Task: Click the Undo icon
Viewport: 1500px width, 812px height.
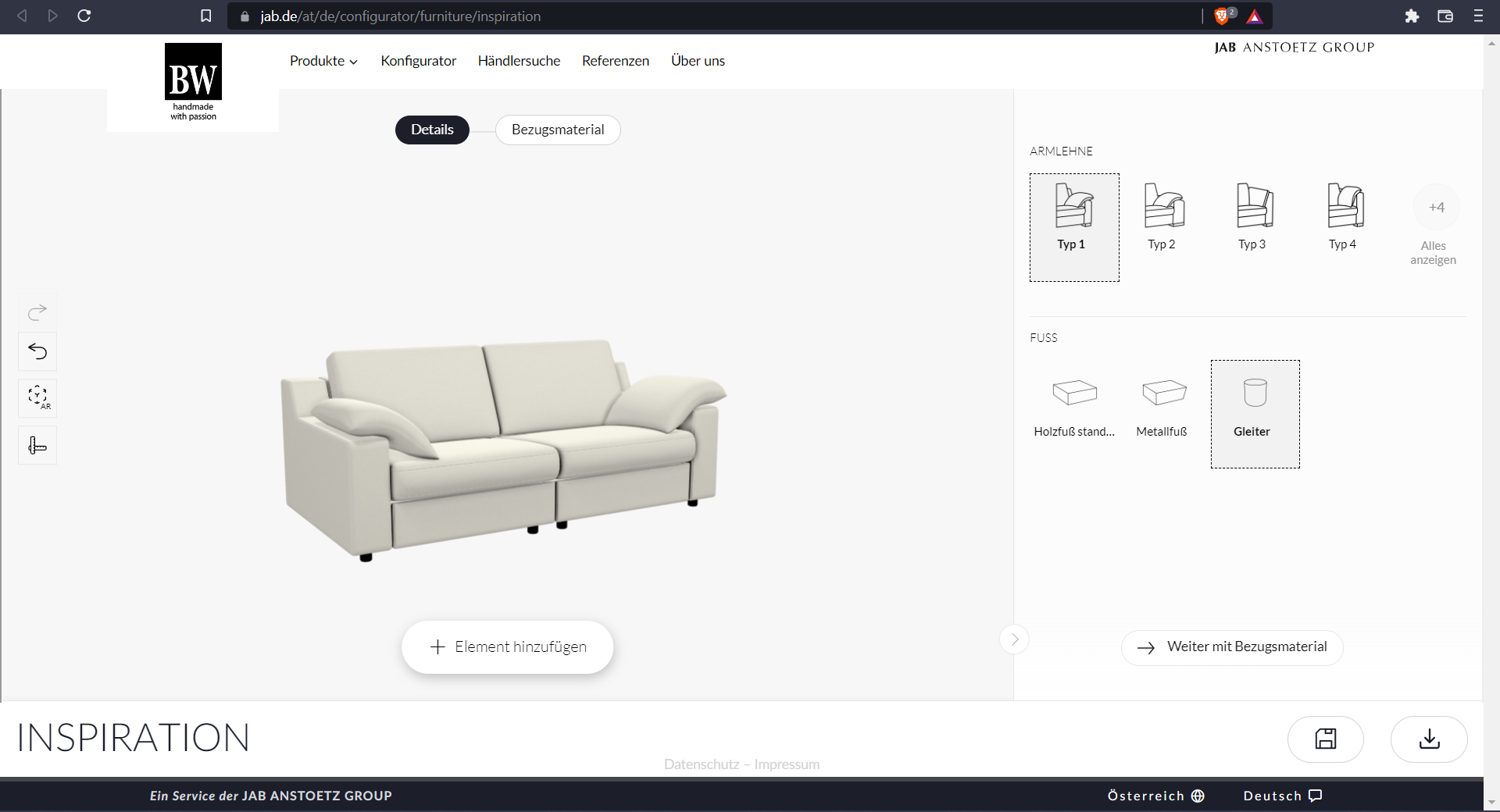Action: click(x=37, y=351)
